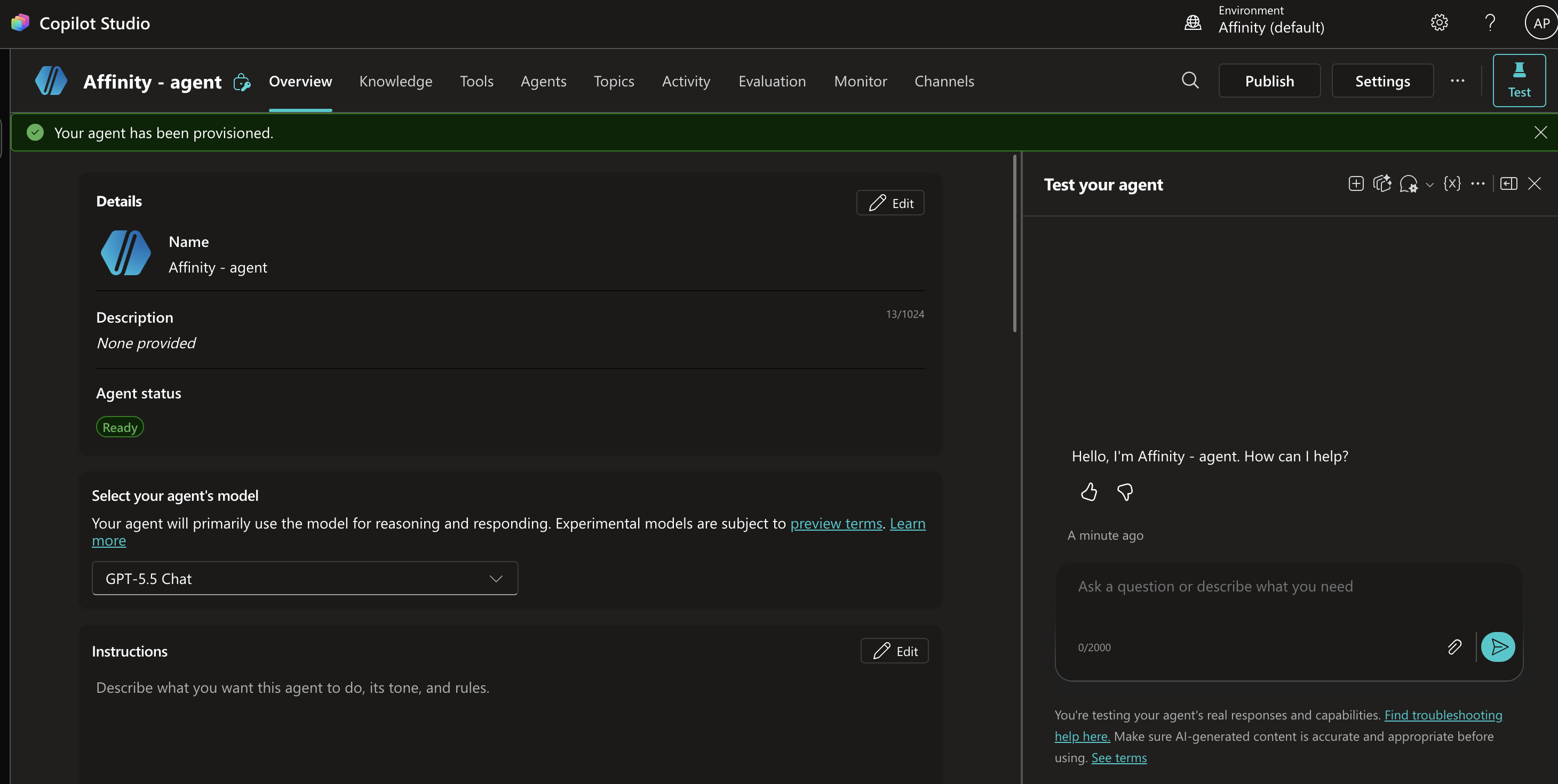Switch to the Knowledge tab
Viewport: 1558px width, 784px height.
click(395, 81)
